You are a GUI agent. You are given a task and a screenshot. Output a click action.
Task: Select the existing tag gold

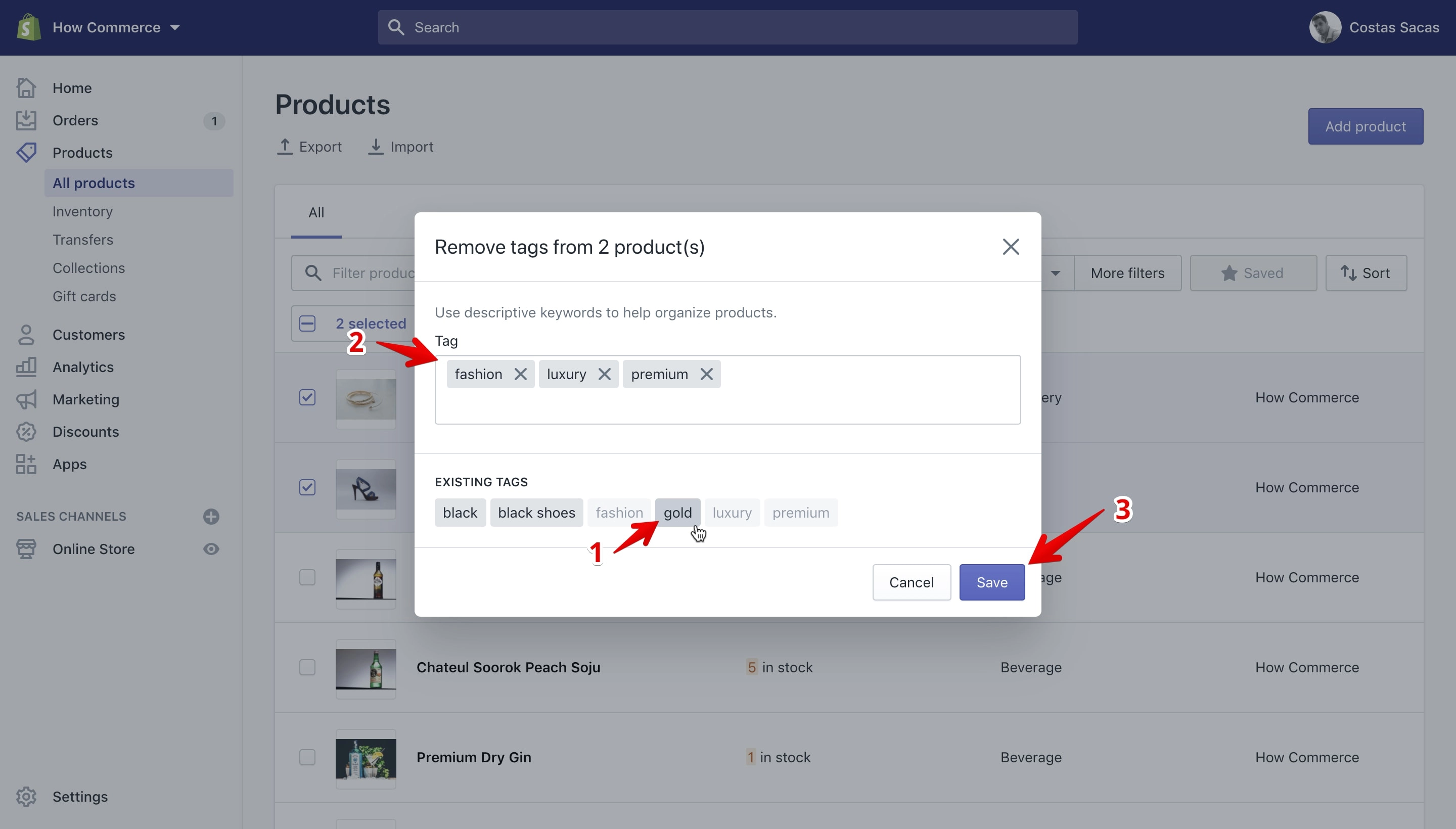click(x=677, y=513)
